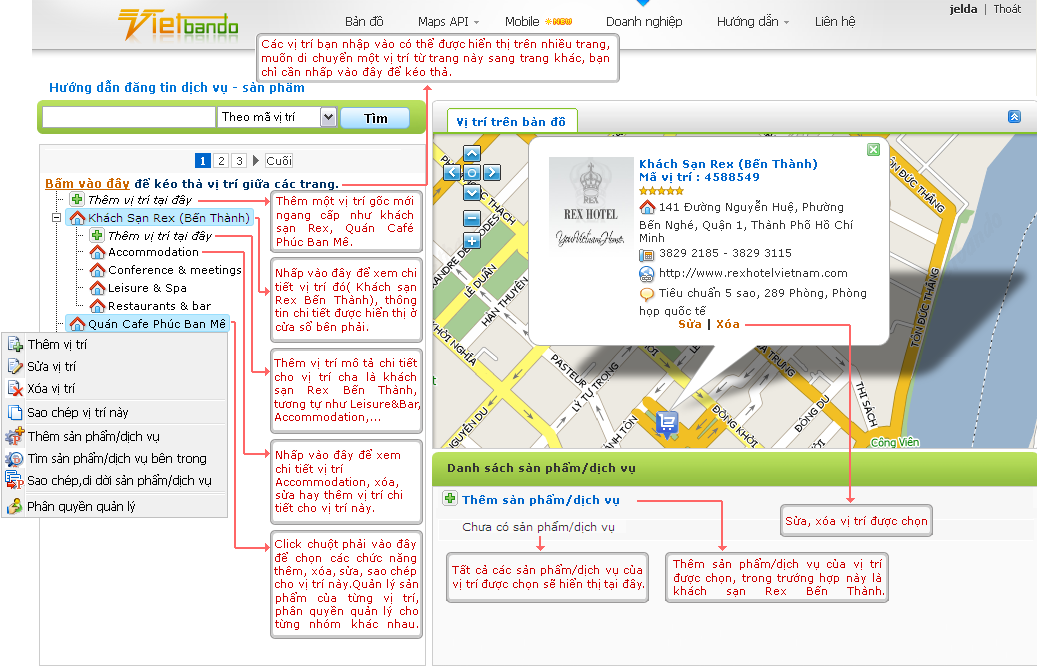Choose Sửa vị trí from the context menu
1037x668 pixels.
115,366
